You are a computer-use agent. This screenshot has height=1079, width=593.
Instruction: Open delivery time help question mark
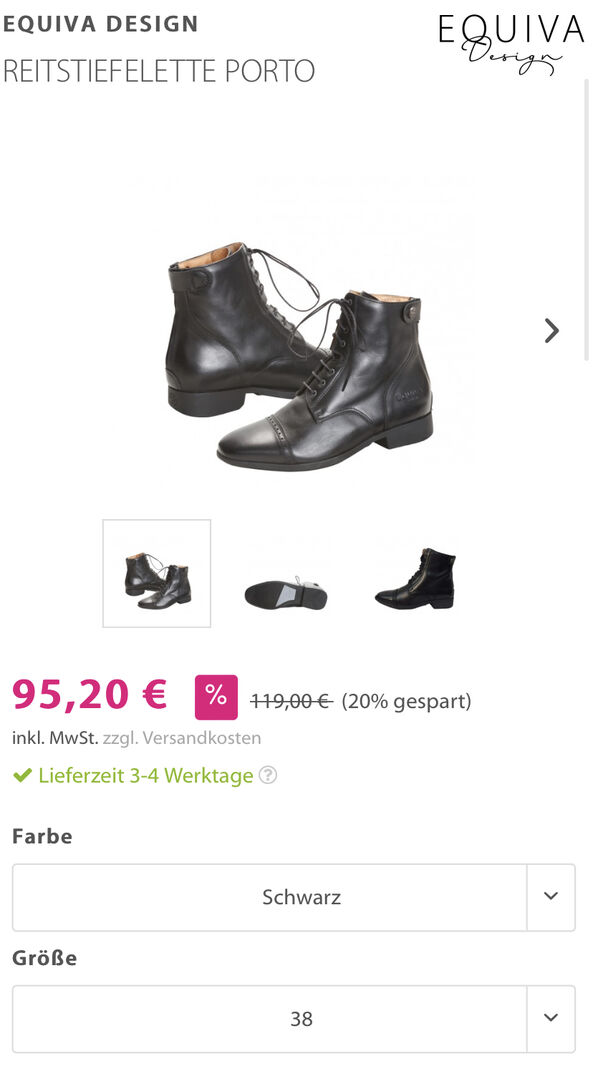click(268, 776)
